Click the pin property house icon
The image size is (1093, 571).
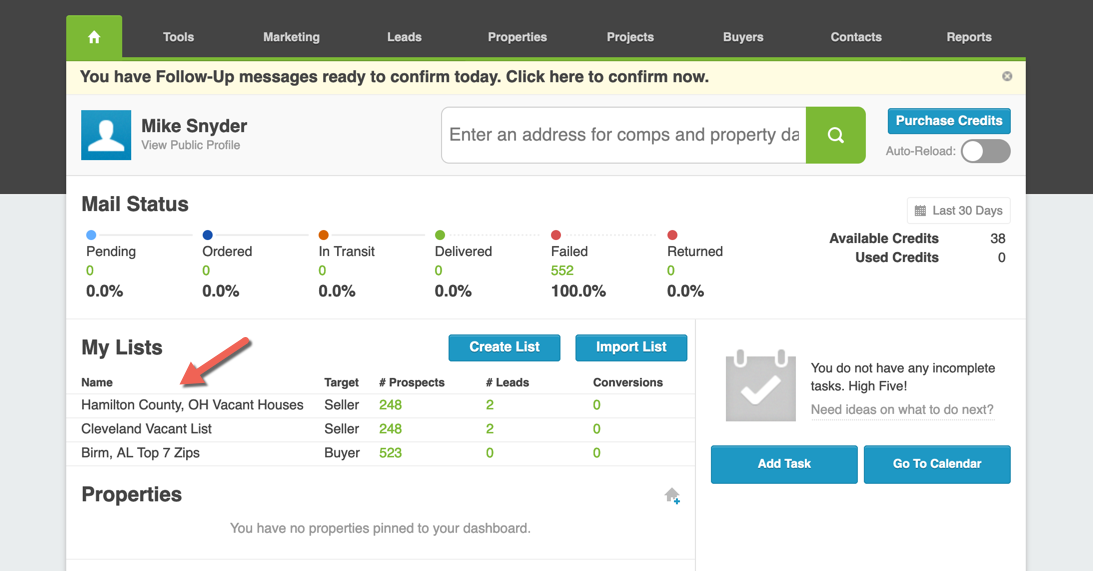672,496
